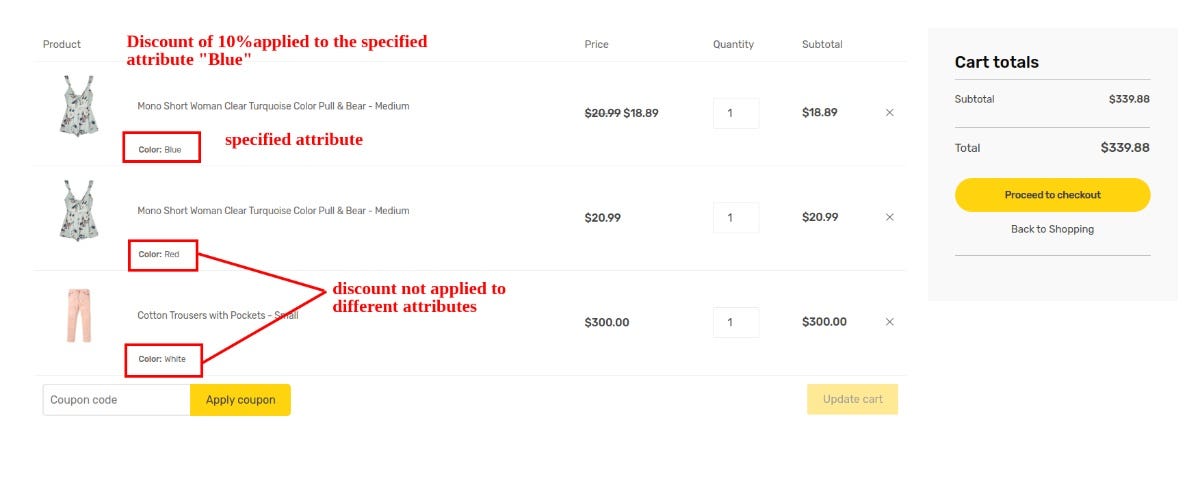Click the Total amount $339.88 in Cart totals
Viewport: 1200px width, 478px height.
[x=1124, y=148]
